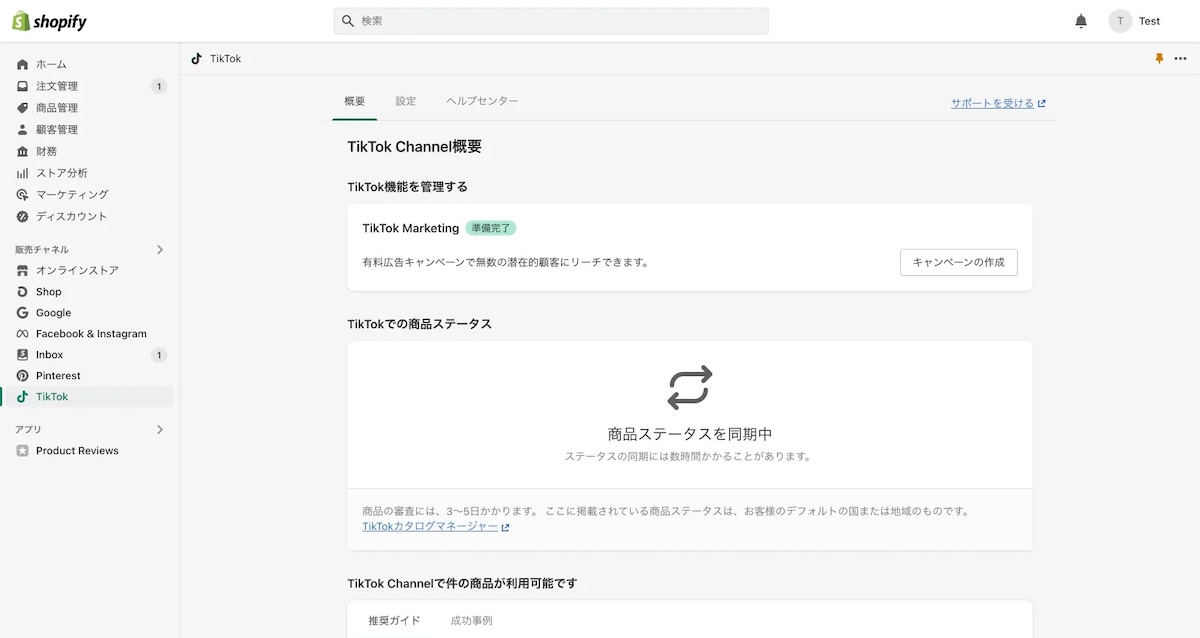This screenshot has height=638, width=1200.
Task: Open the three-dot more options menu
Action: [1180, 59]
